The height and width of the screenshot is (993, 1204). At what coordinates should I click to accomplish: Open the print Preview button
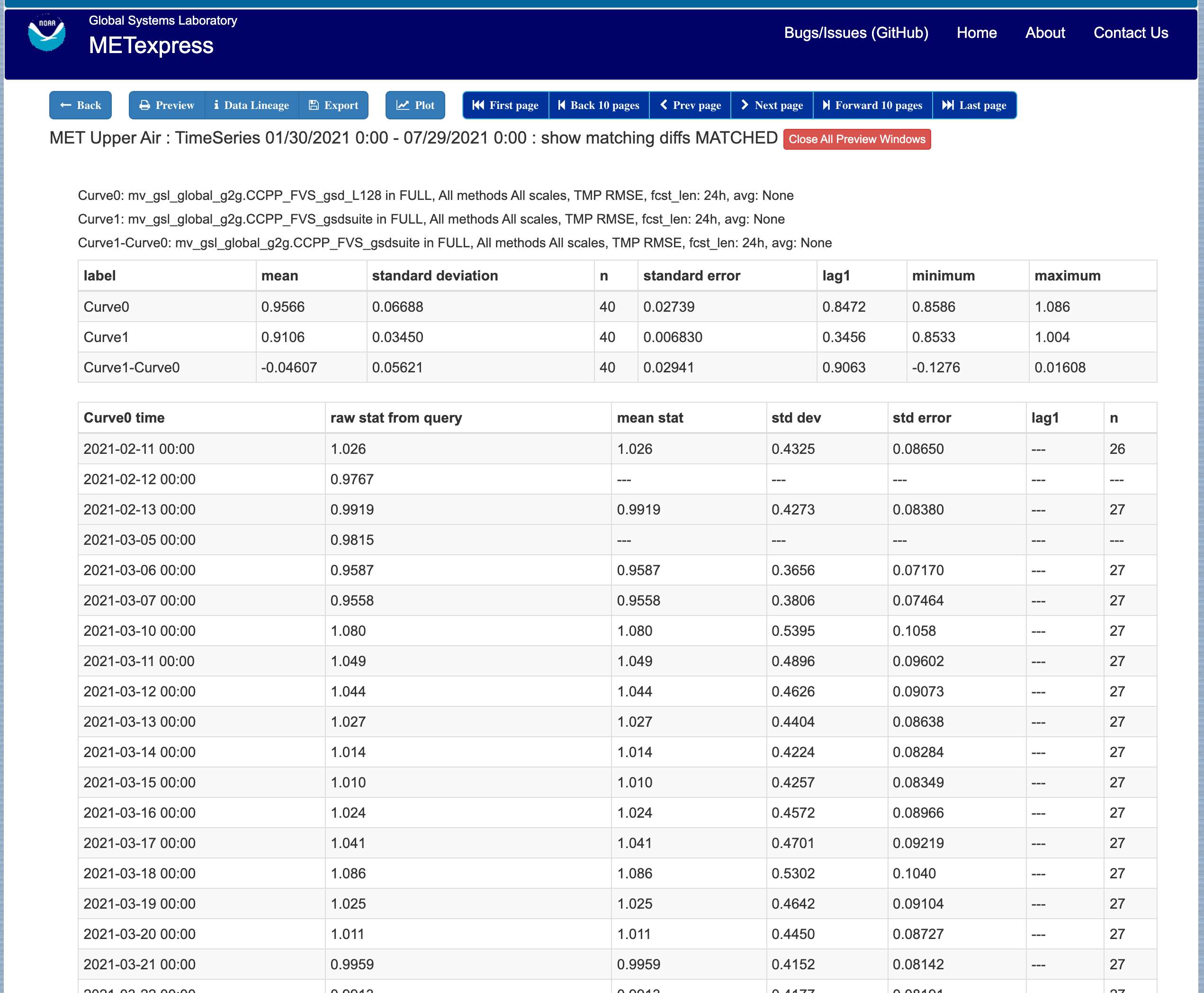click(x=167, y=105)
